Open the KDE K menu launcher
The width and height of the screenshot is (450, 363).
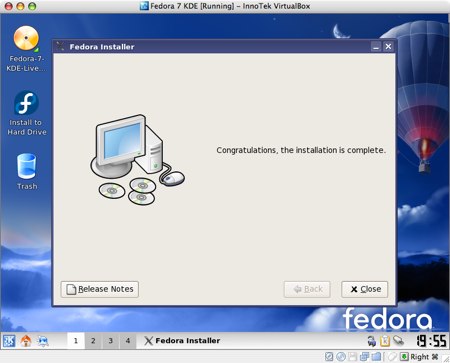tap(9, 341)
